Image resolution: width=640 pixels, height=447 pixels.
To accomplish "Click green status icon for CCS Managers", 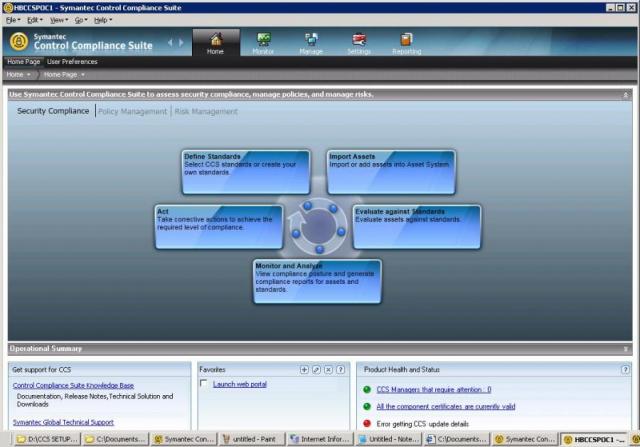I will [x=367, y=389].
